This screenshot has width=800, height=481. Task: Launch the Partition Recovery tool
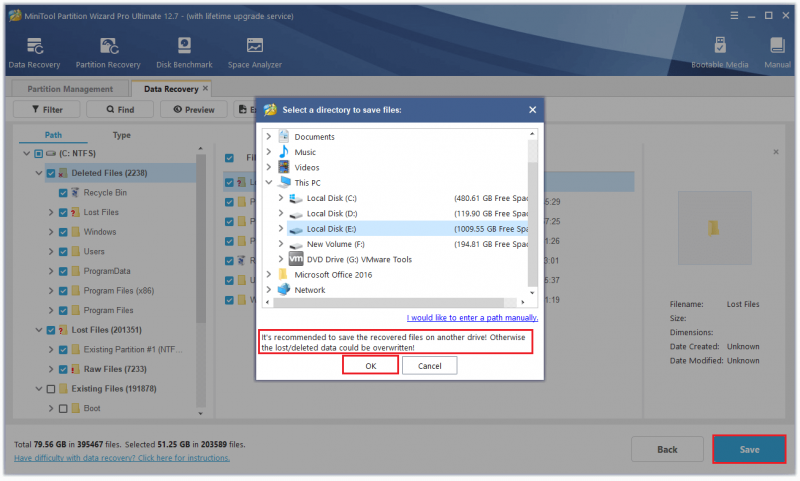click(108, 46)
